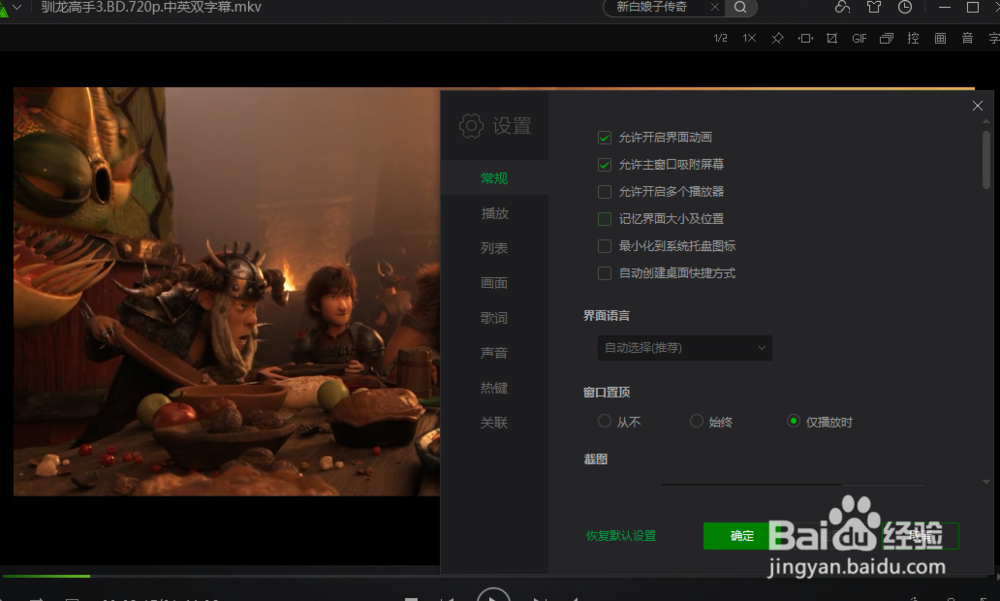This screenshot has width=1000, height=601.
Task: Click the overlapping windows mini-mode icon
Action: click(x=886, y=38)
